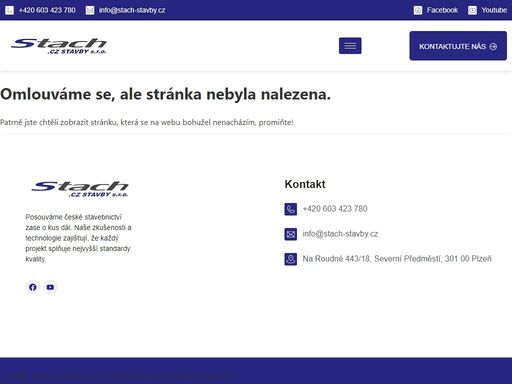Open top bar email info@stach-stavby.cz
The width and height of the screenshot is (512, 384).
[132, 10]
